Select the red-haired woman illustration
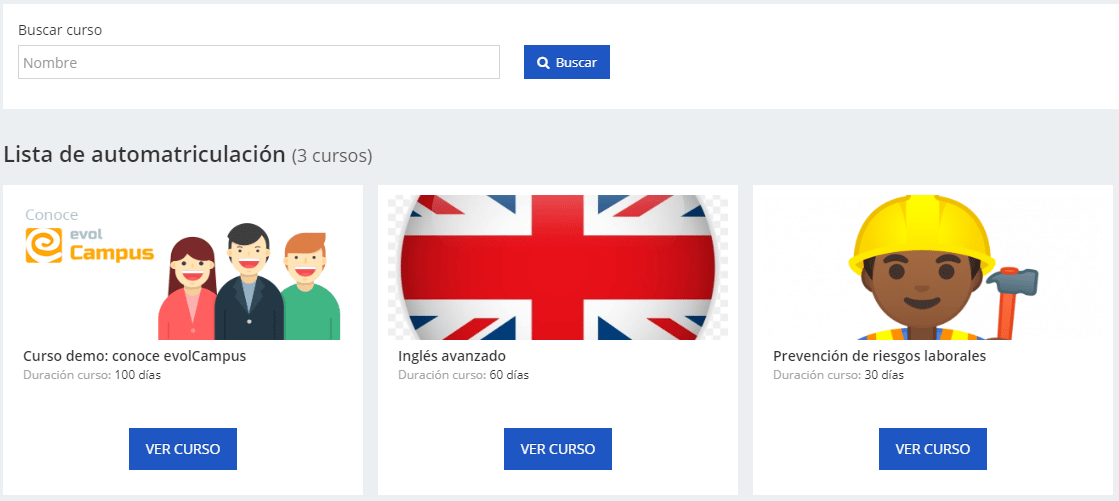This screenshot has height=501, width=1119. [x=187, y=290]
